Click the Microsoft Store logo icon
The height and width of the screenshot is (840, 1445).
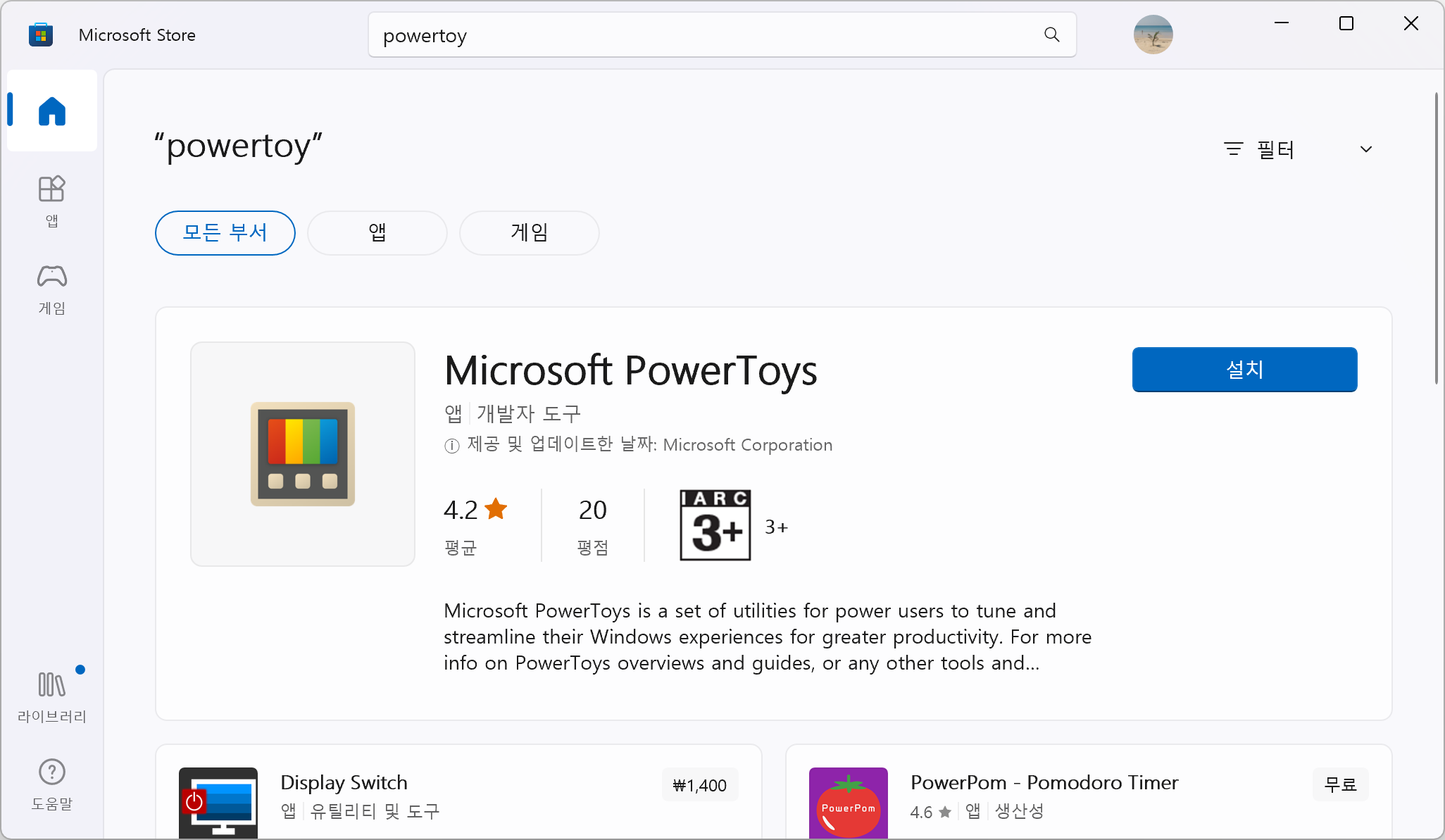pos(41,35)
